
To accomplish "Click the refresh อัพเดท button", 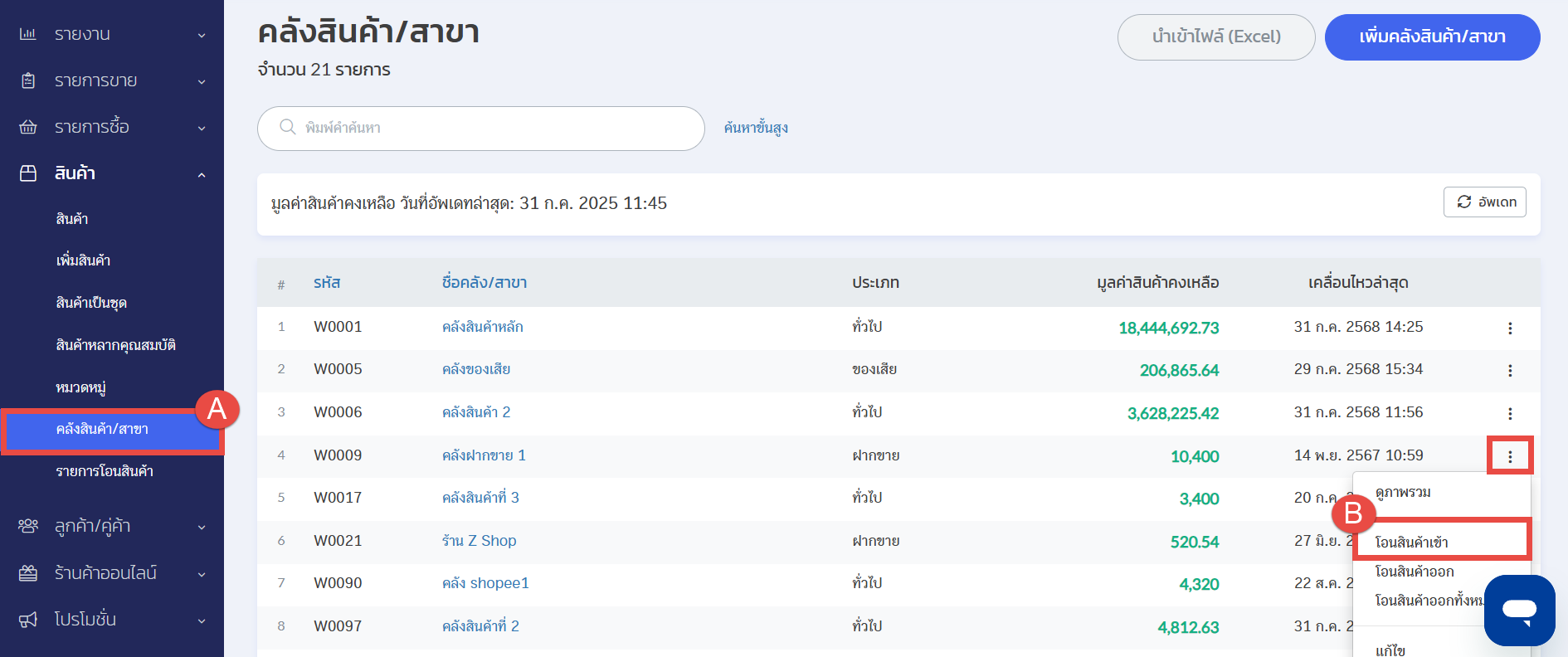I will tap(1484, 202).
